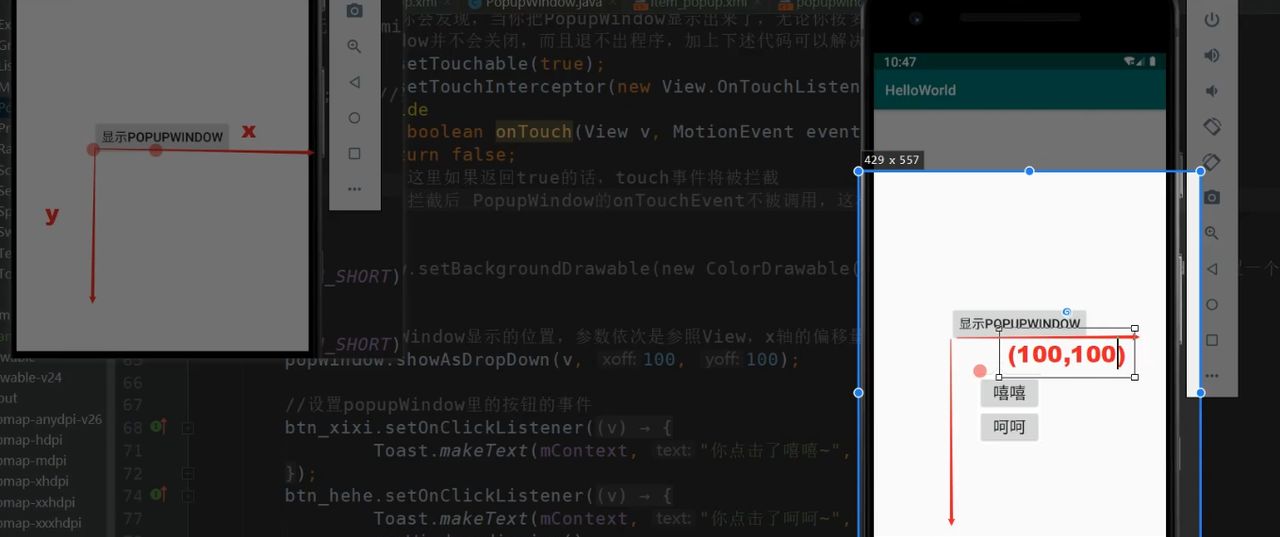Select the mipmap-mdpi folder in project tree
The image size is (1280, 537).
coord(33,461)
